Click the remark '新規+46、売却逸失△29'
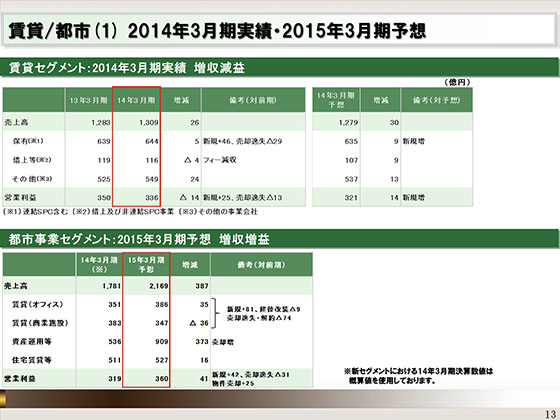The height and width of the screenshot is (420, 560). click(242, 141)
